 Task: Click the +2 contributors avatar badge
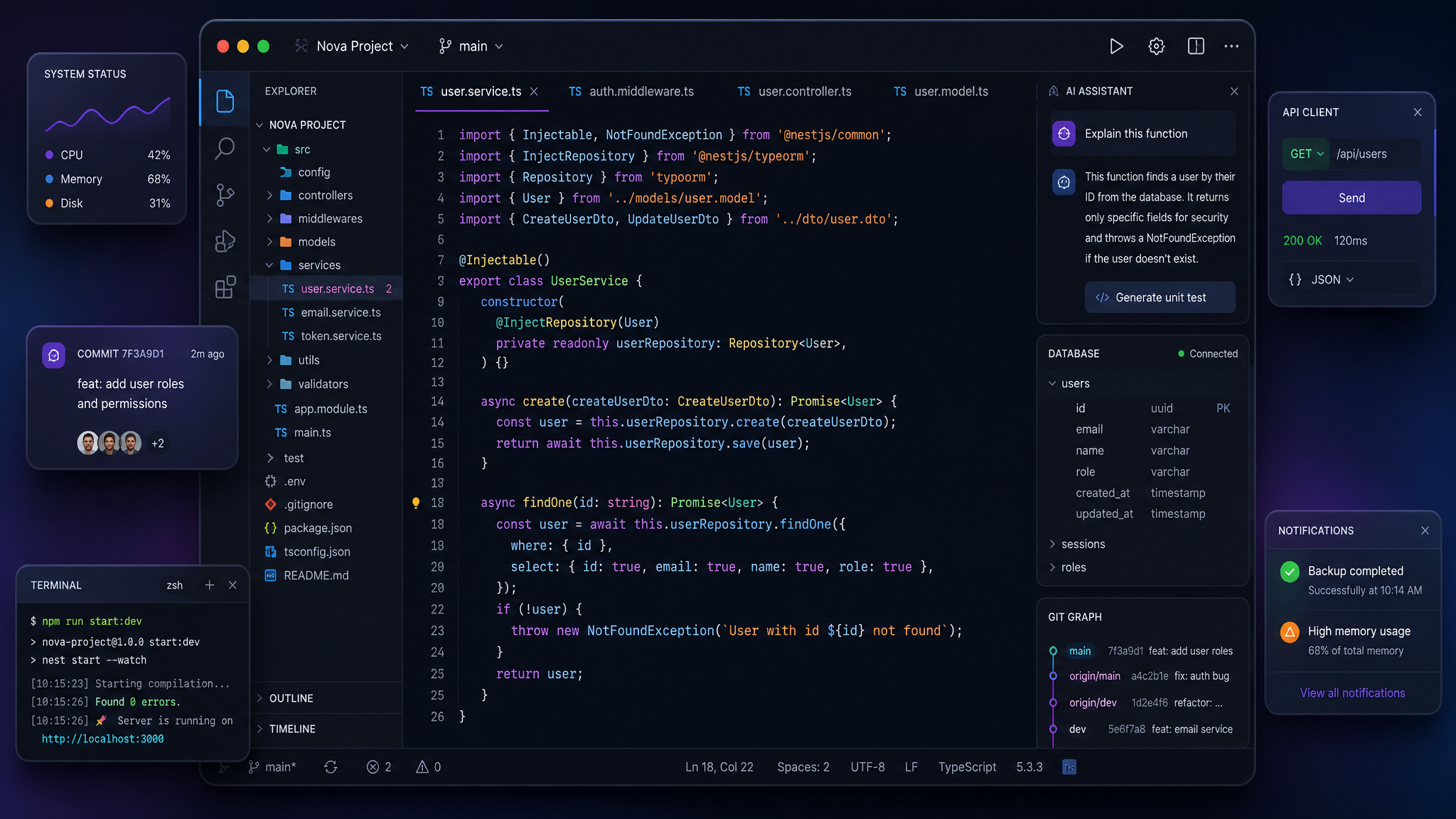tap(158, 444)
